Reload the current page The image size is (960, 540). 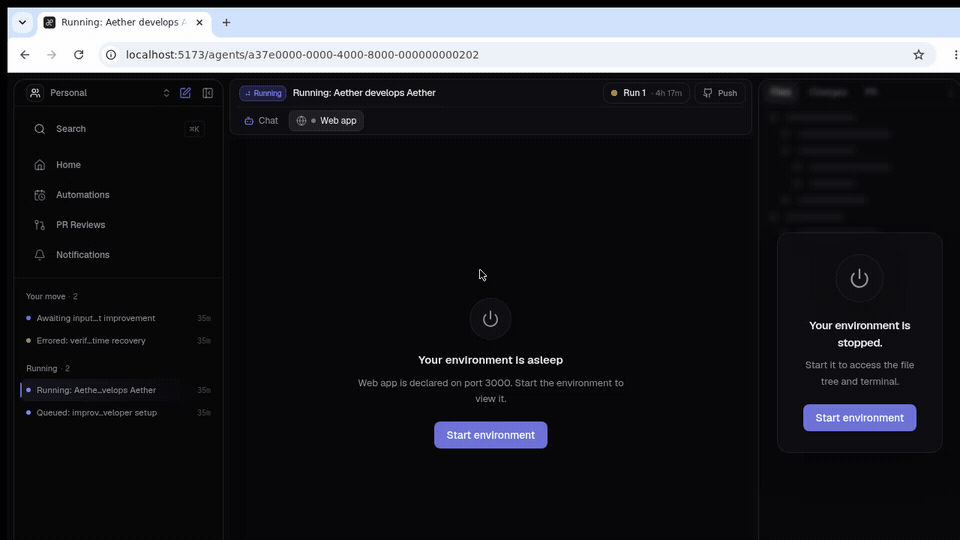[78, 54]
